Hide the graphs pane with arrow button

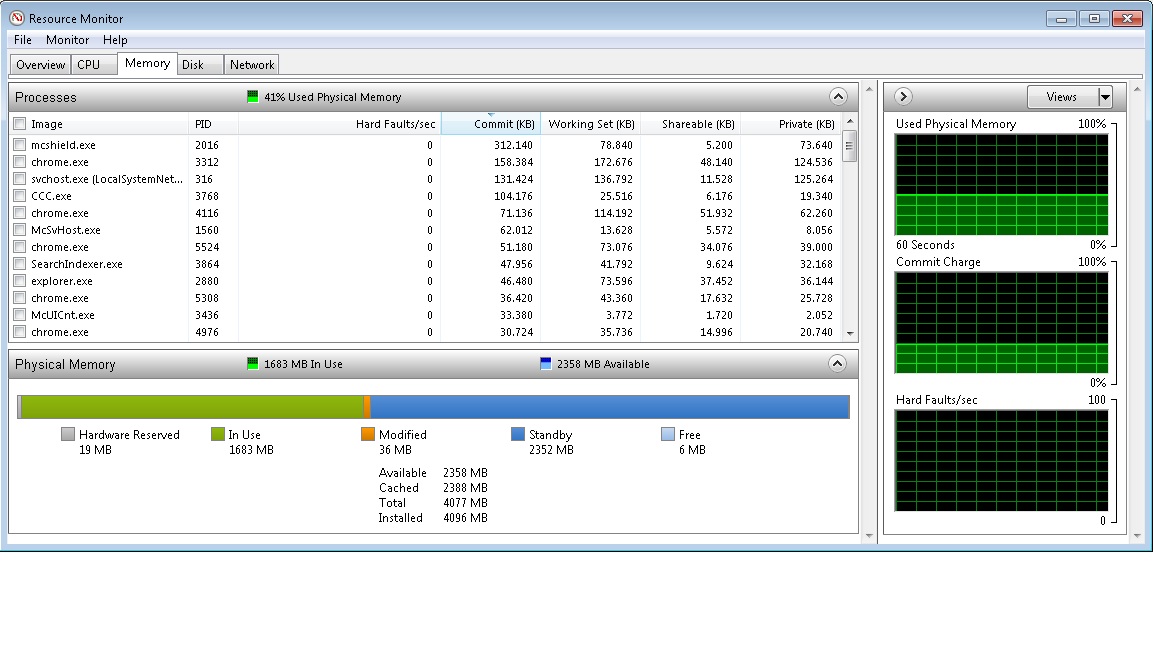click(904, 96)
